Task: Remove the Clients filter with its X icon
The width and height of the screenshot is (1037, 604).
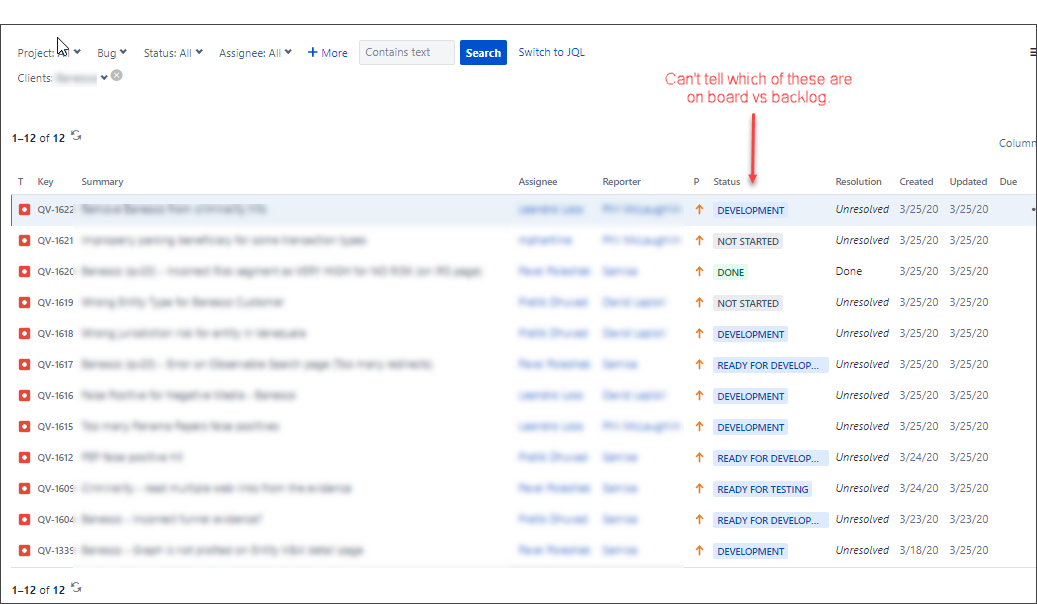Action: click(x=116, y=75)
